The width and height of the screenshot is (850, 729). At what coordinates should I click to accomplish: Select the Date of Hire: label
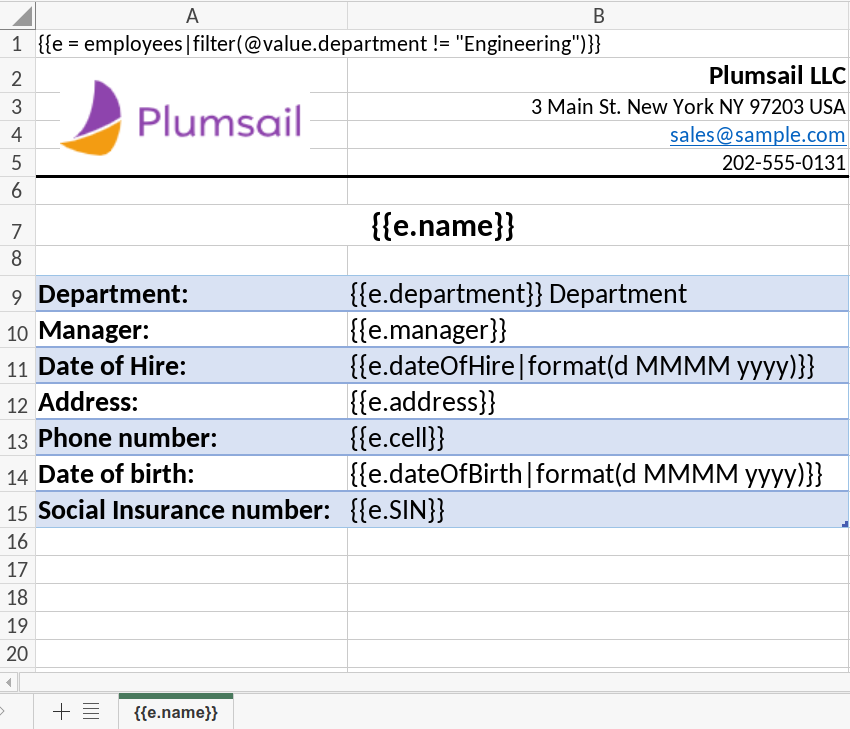(x=191, y=366)
